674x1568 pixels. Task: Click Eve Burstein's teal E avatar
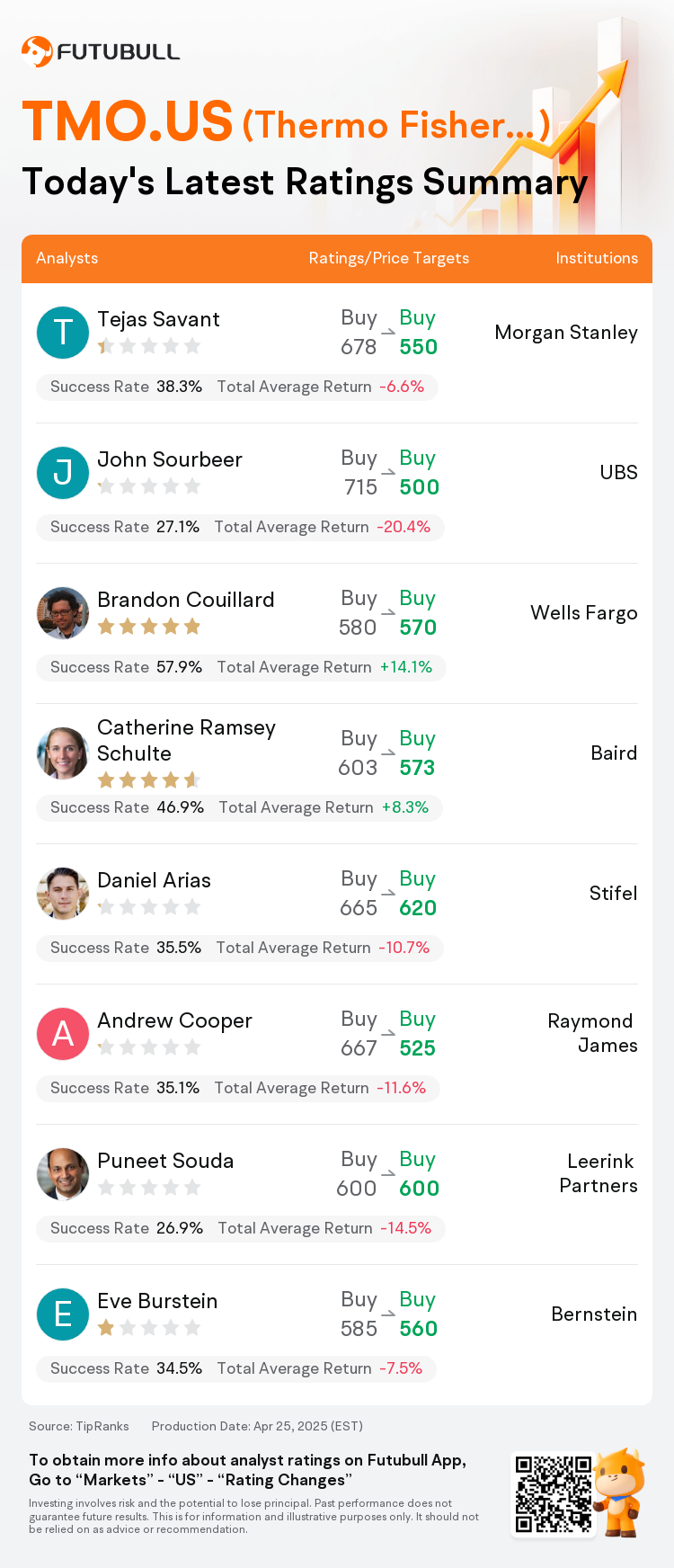point(63,1314)
